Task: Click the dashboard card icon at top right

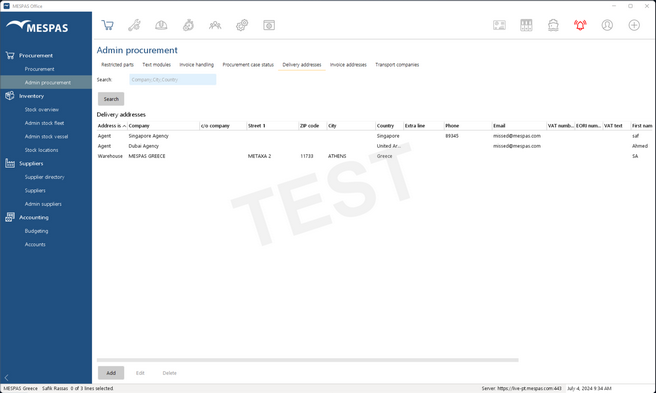Action: pos(499,26)
